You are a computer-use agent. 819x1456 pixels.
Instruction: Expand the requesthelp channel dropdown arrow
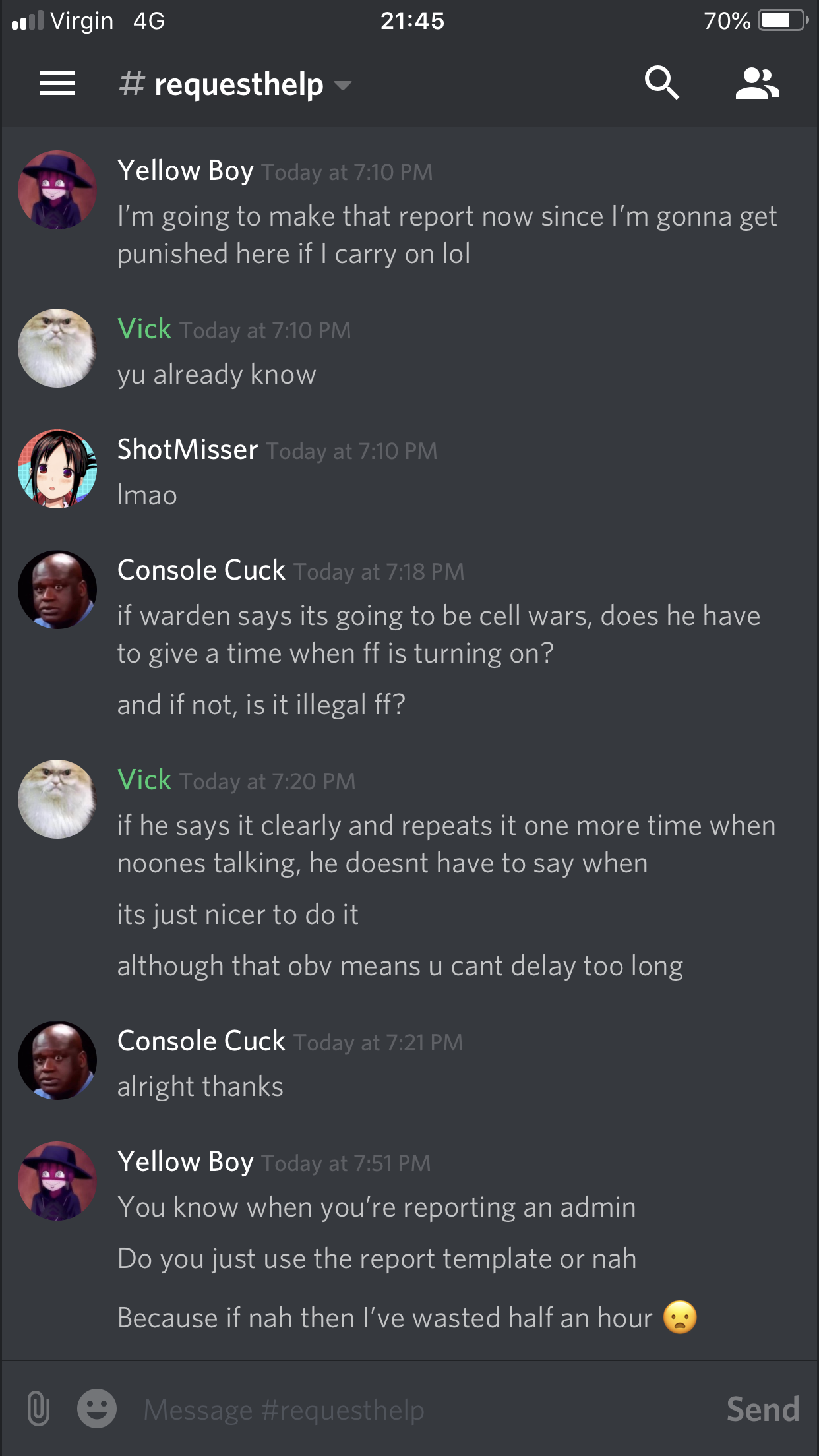tap(342, 85)
